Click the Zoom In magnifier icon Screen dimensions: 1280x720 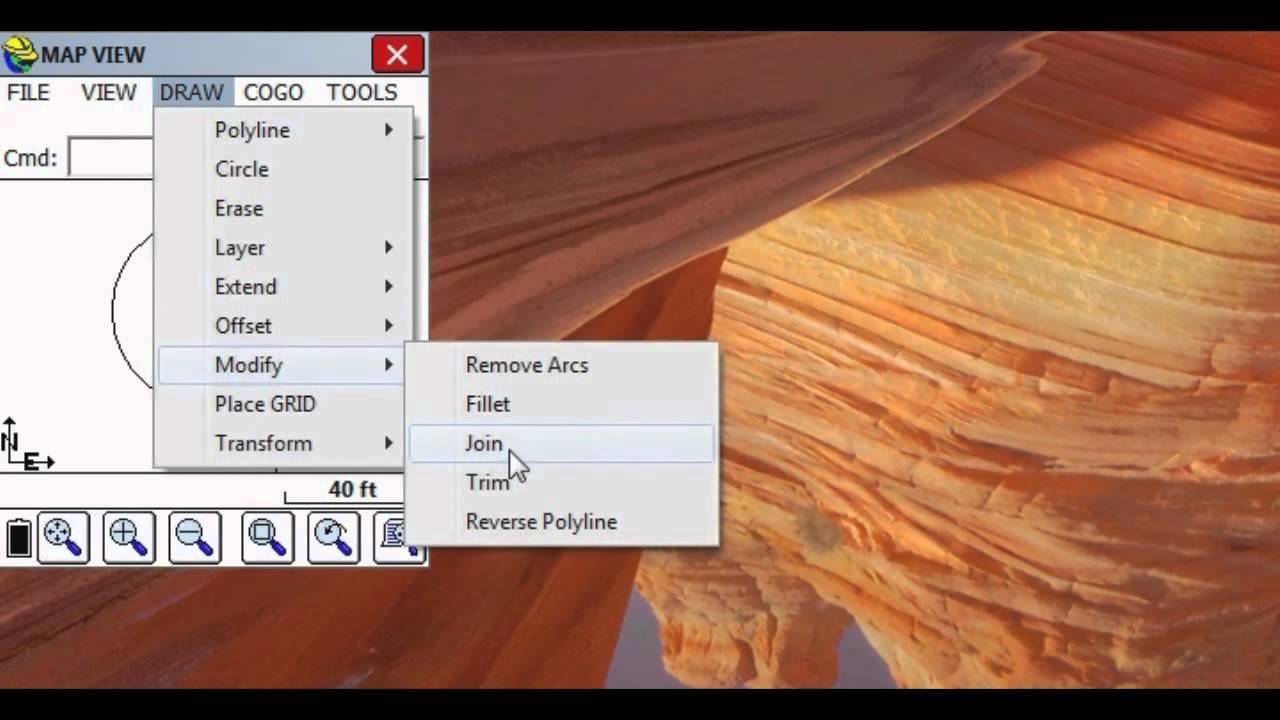(129, 538)
